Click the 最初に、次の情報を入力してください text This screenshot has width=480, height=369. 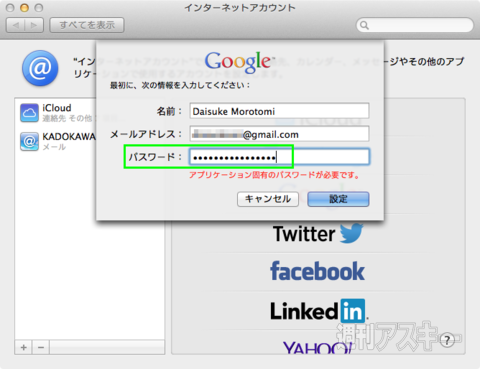[180, 85]
